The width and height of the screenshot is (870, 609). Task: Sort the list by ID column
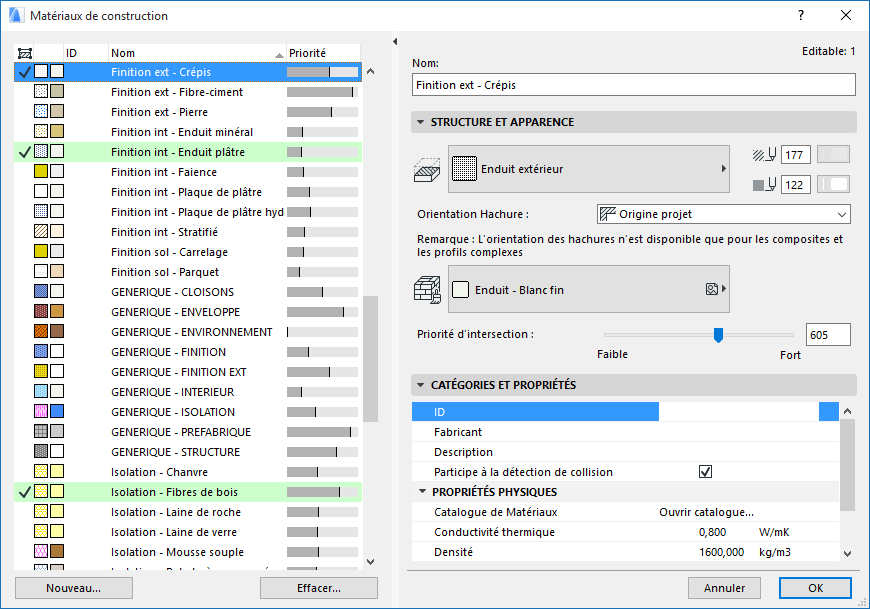point(86,53)
